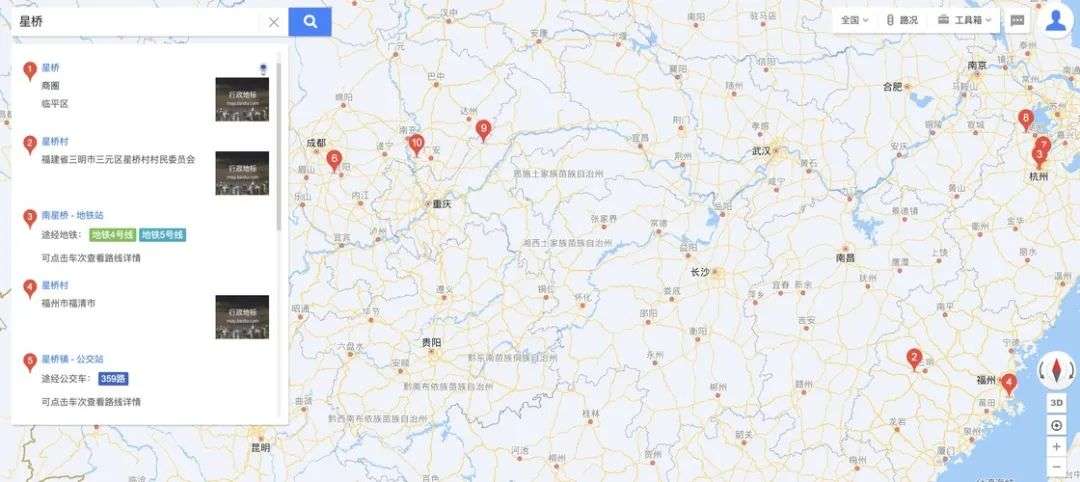Expand the 全国 city dropdown
Image resolution: width=1080 pixels, height=482 pixels.
click(x=854, y=20)
